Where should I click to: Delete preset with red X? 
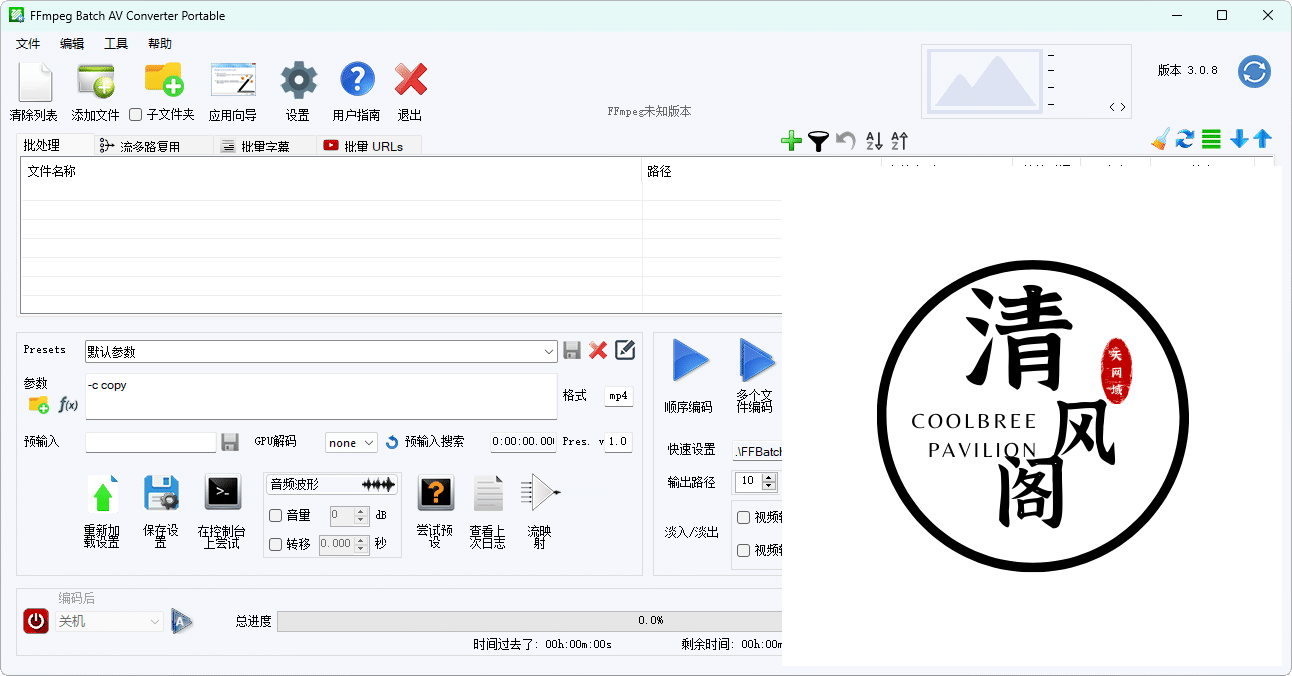598,350
